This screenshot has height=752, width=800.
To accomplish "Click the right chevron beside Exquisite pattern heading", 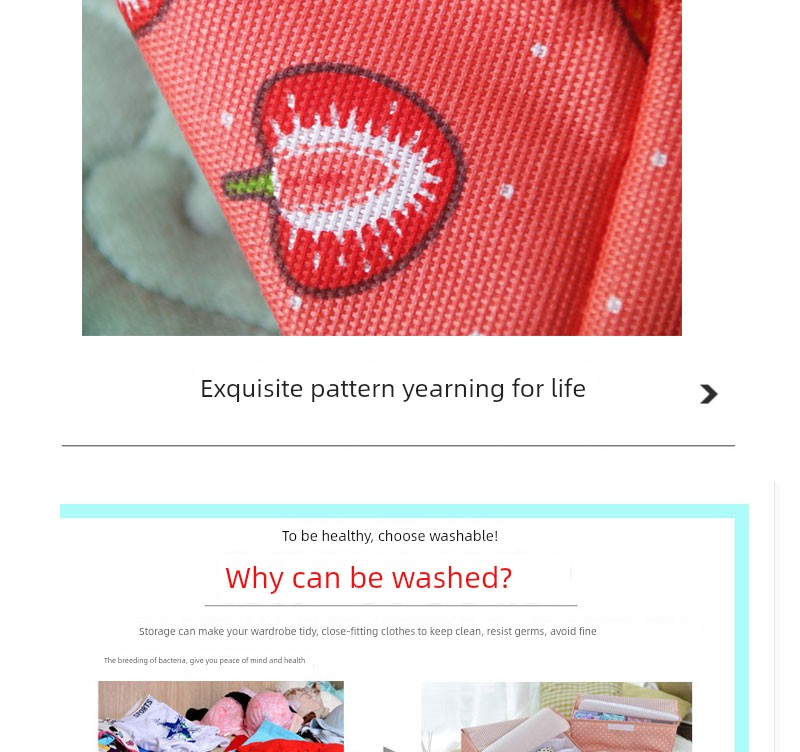I will point(708,394).
